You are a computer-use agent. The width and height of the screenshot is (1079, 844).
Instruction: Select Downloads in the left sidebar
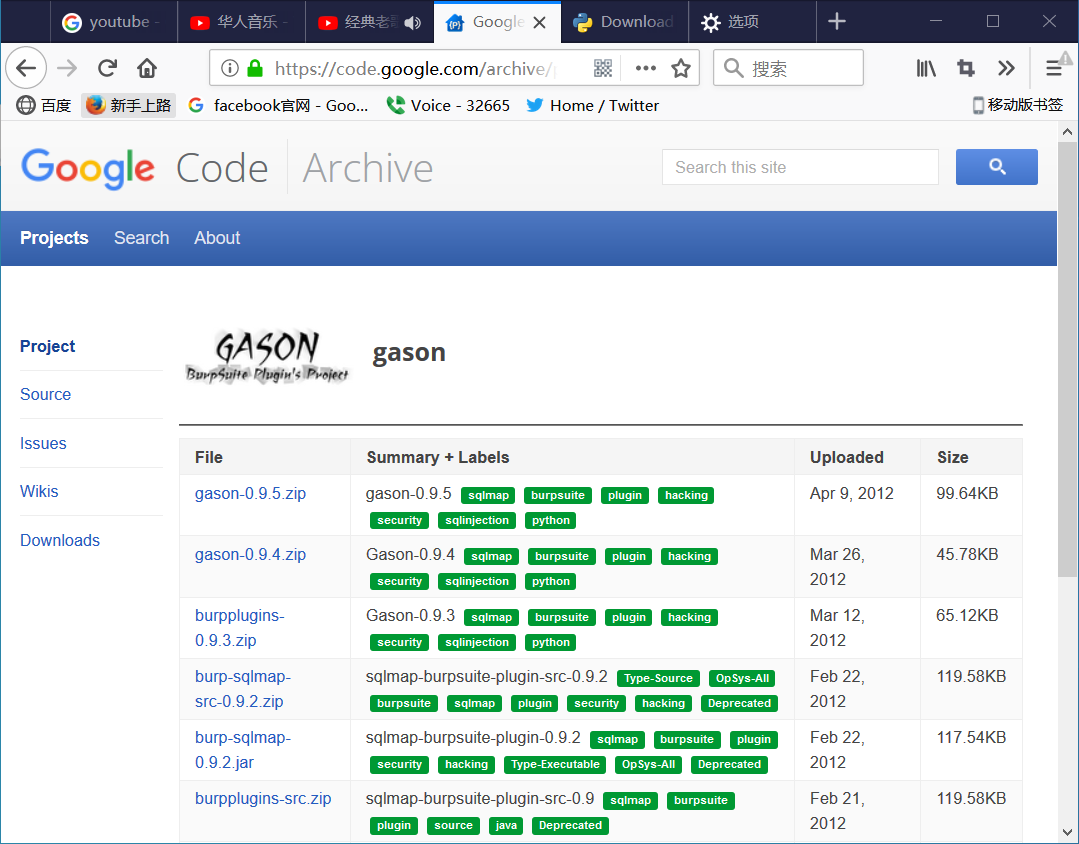[60, 540]
